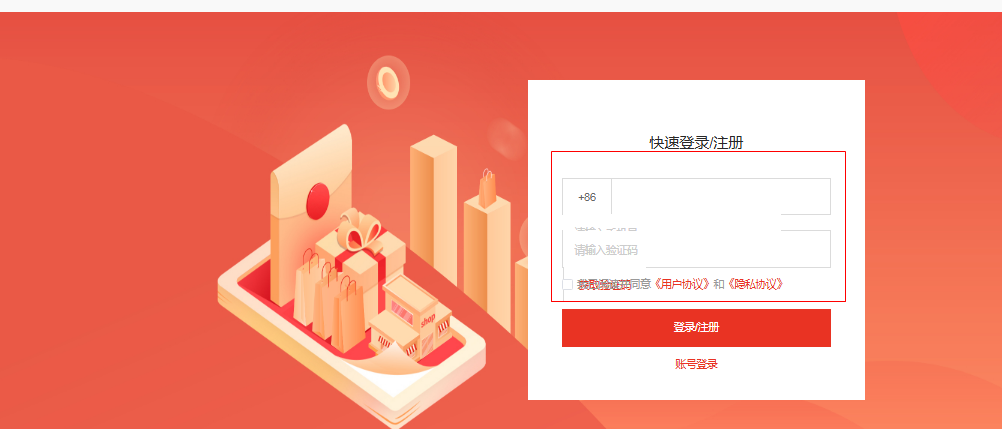This screenshot has width=1002, height=429.
Task: Click the tall orange pillar graphic
Action: (x=433, y=208)
